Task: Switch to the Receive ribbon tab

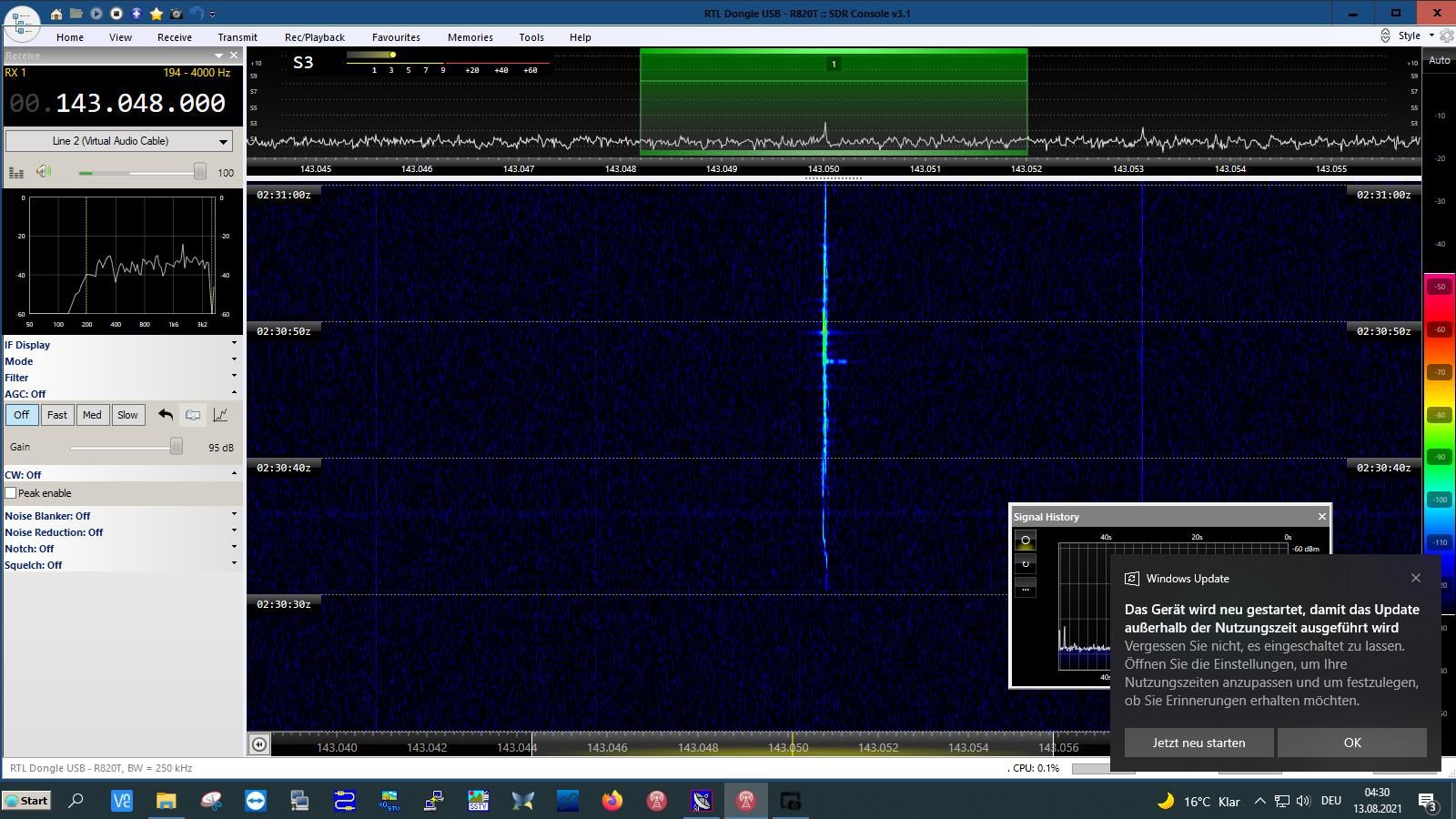Action: tap(174, 37)
